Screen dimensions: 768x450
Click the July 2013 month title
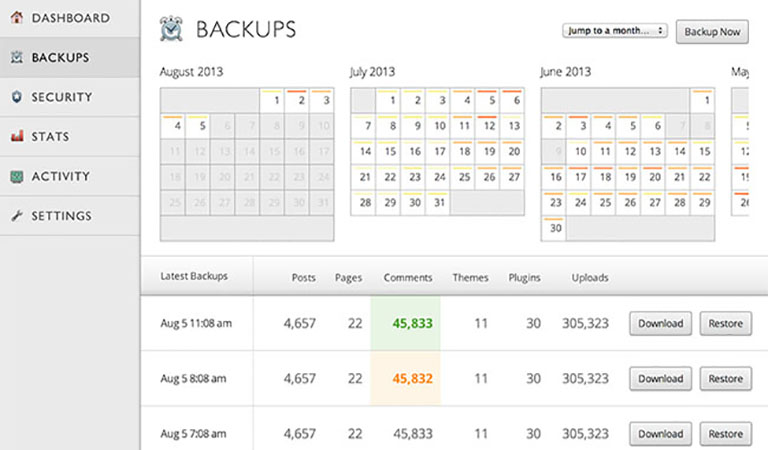tap(372, 72)
